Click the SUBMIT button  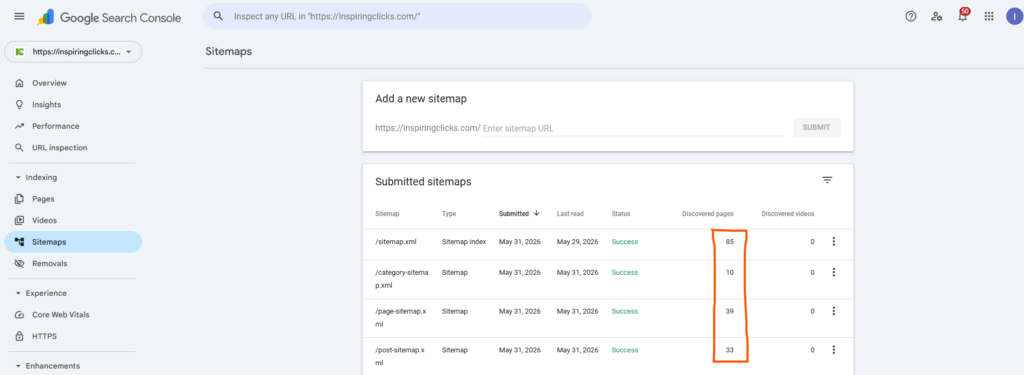(816, 127)
